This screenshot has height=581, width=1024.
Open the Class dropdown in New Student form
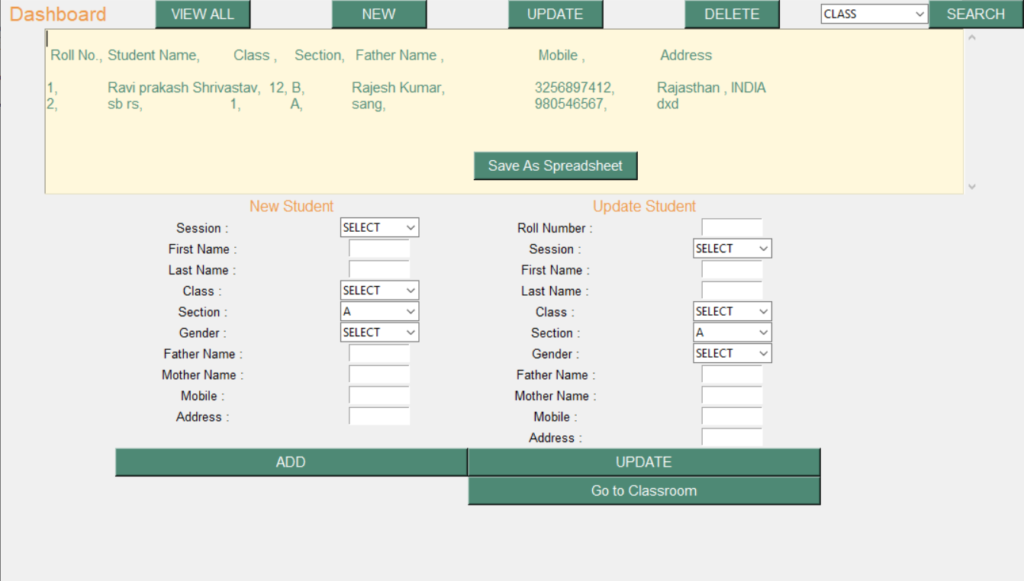[379, 290]
